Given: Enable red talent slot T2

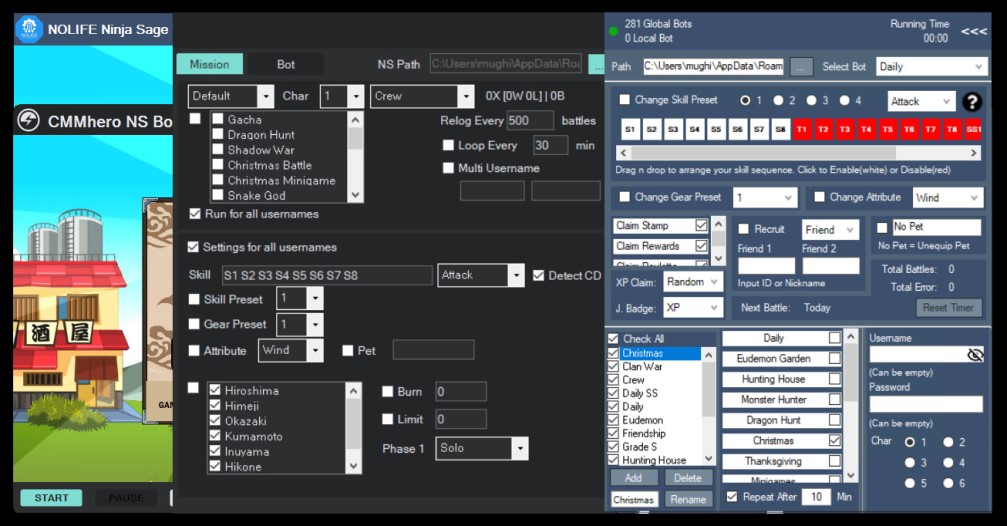Looking at the screenshot, I should (823, 129).
